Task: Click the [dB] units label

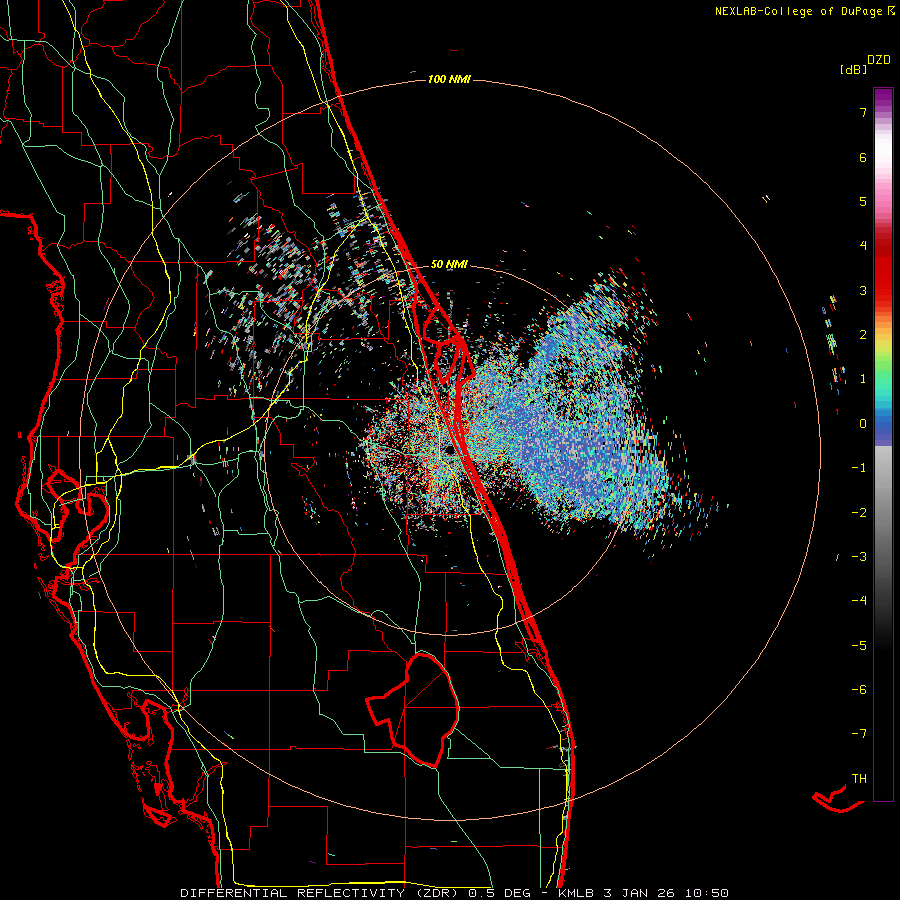Action: tap(853, 70)
